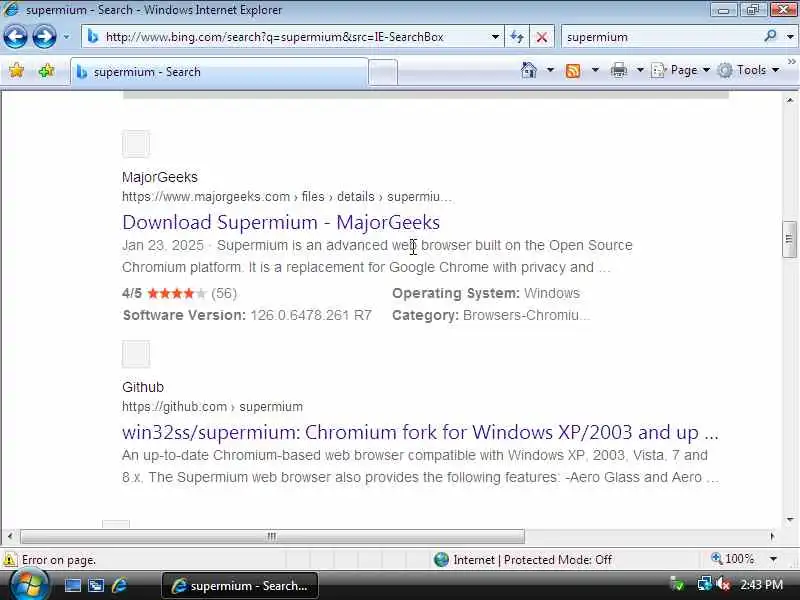Click the Add to Favorites icon

46,70
